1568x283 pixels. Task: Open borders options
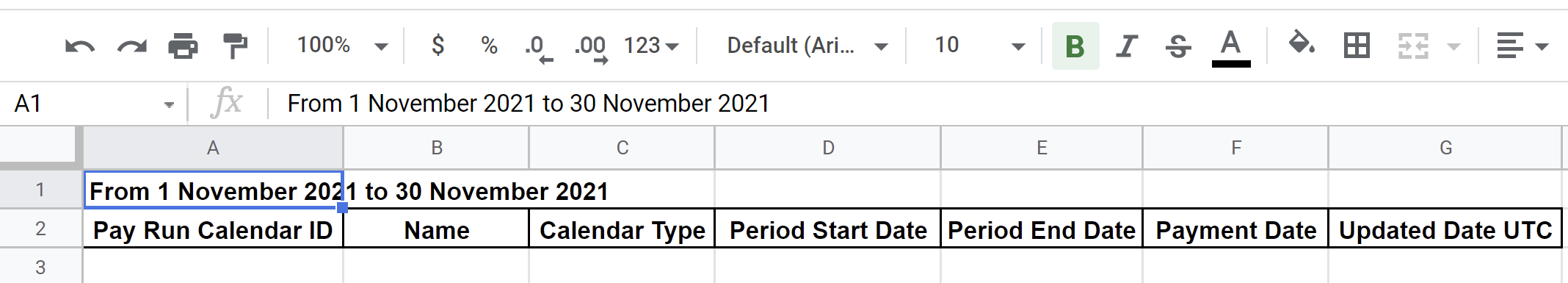(1356, 46)
